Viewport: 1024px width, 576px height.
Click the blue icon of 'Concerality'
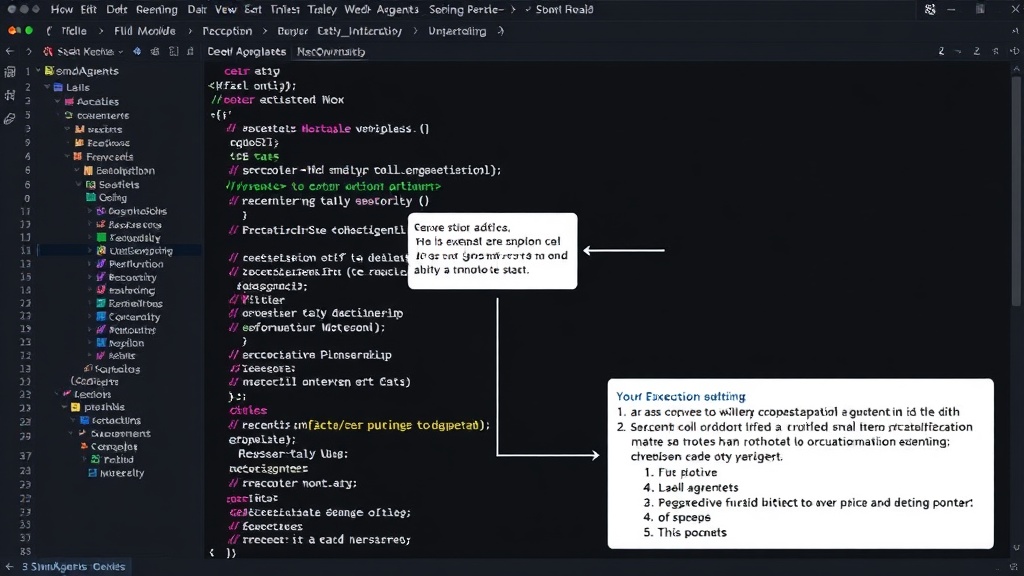click(101, 317)
